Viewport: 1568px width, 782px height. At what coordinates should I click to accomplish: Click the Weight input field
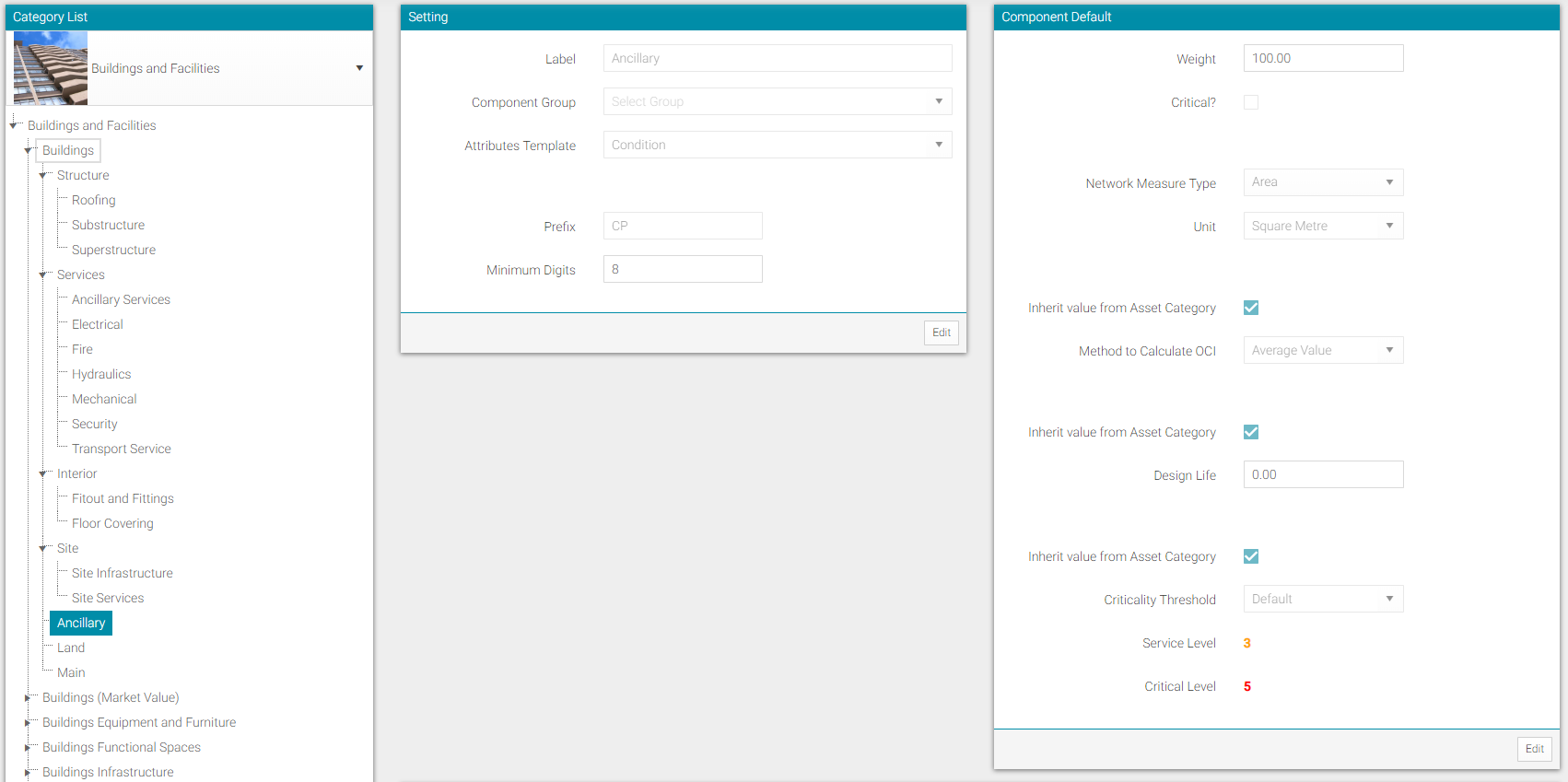pyautogui.click(x=1324, y=58)
